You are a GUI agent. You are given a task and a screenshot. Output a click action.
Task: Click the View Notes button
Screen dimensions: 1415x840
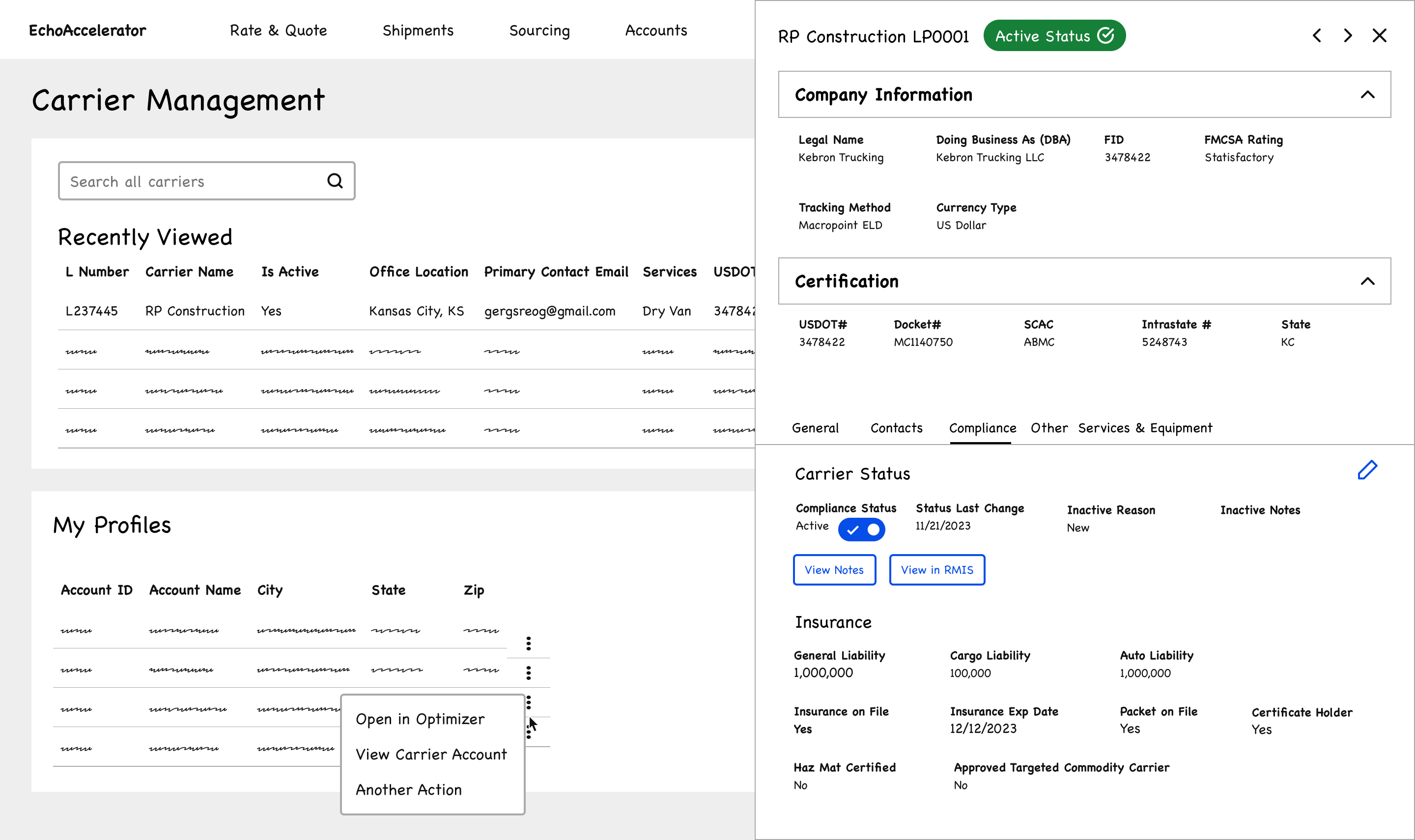(834, 570)
